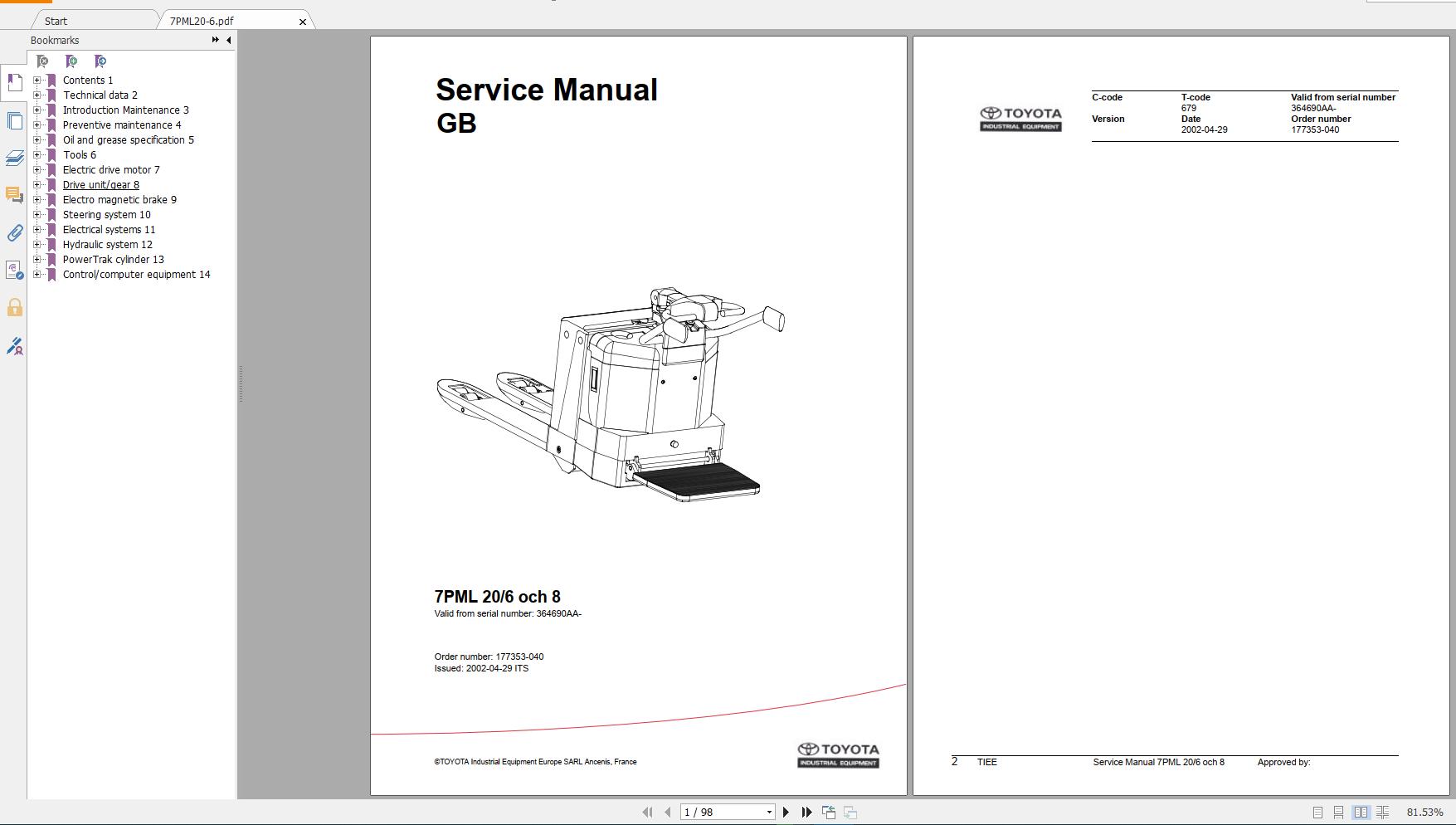This screenshot has height=825, width=1456.
Task: Expand the Technical data 2 bookmark
Action: 37,95
